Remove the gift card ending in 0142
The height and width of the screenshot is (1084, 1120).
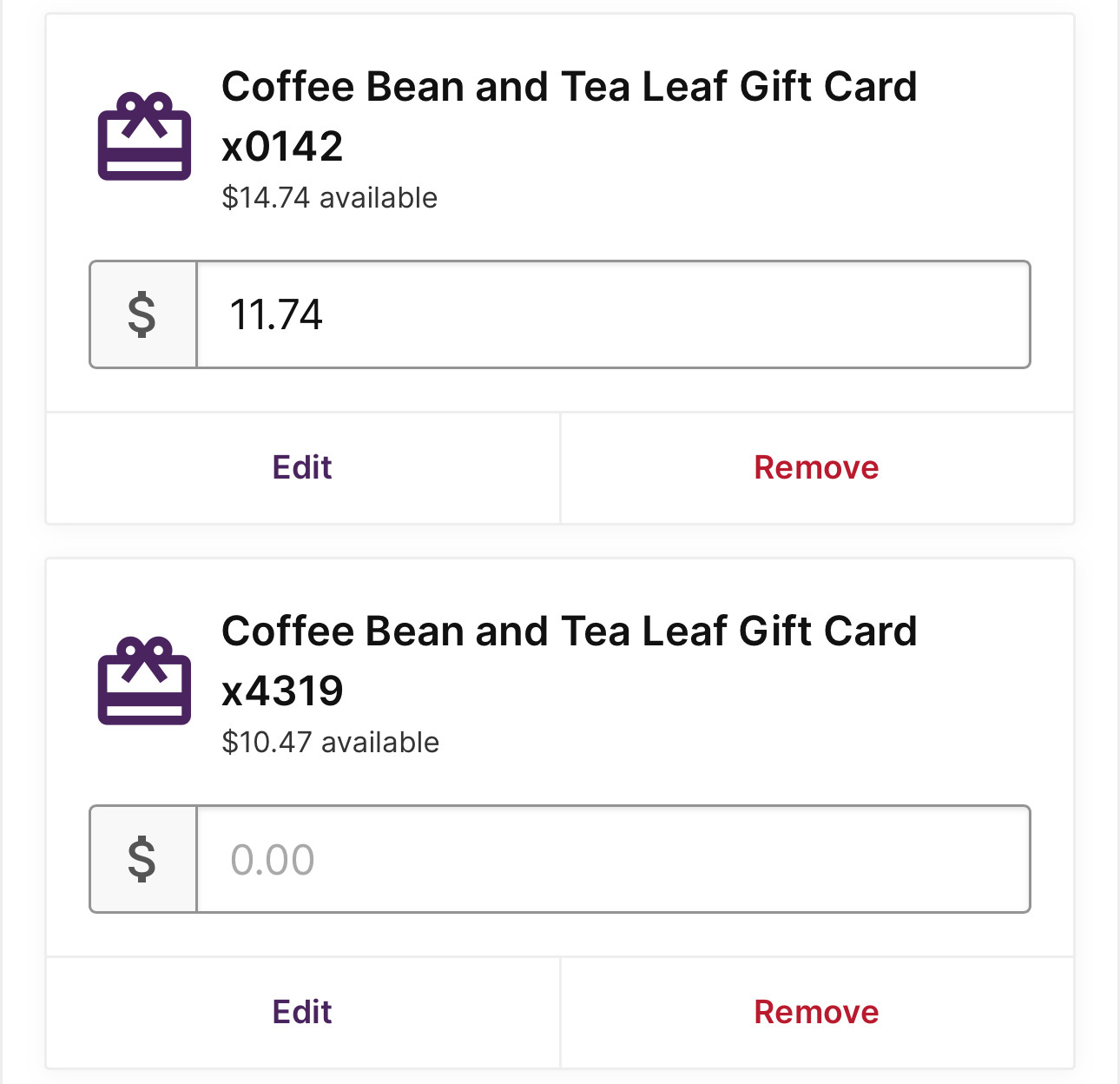click(x=816, y=468)
